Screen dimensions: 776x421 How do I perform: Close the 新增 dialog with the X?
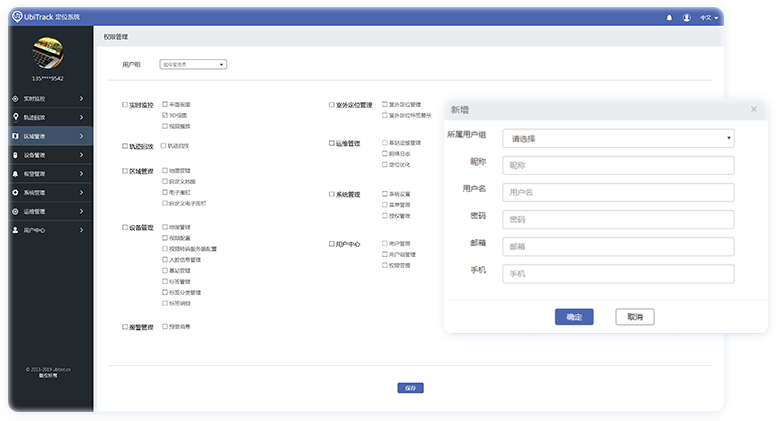(754, 109)
